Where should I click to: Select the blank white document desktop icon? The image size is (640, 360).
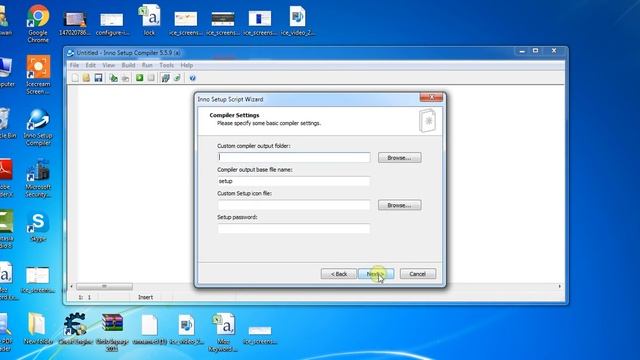tap(149, 329)
